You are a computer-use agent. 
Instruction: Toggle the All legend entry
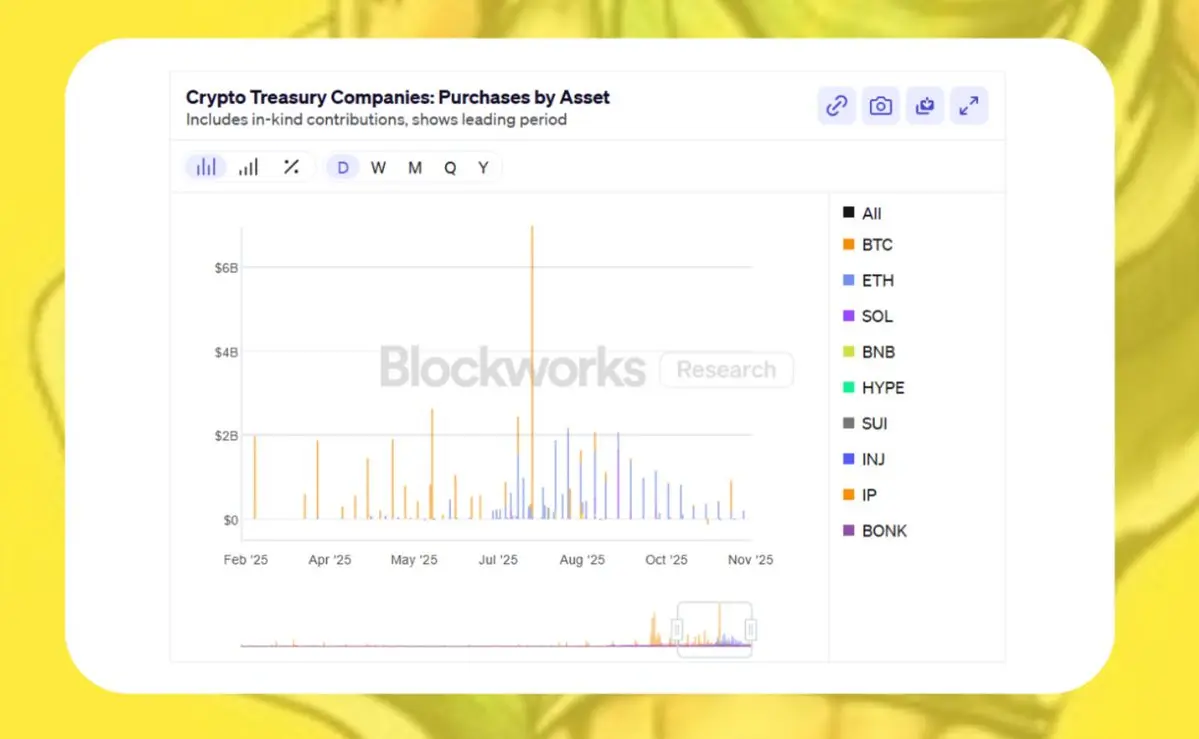pos(871,213)
